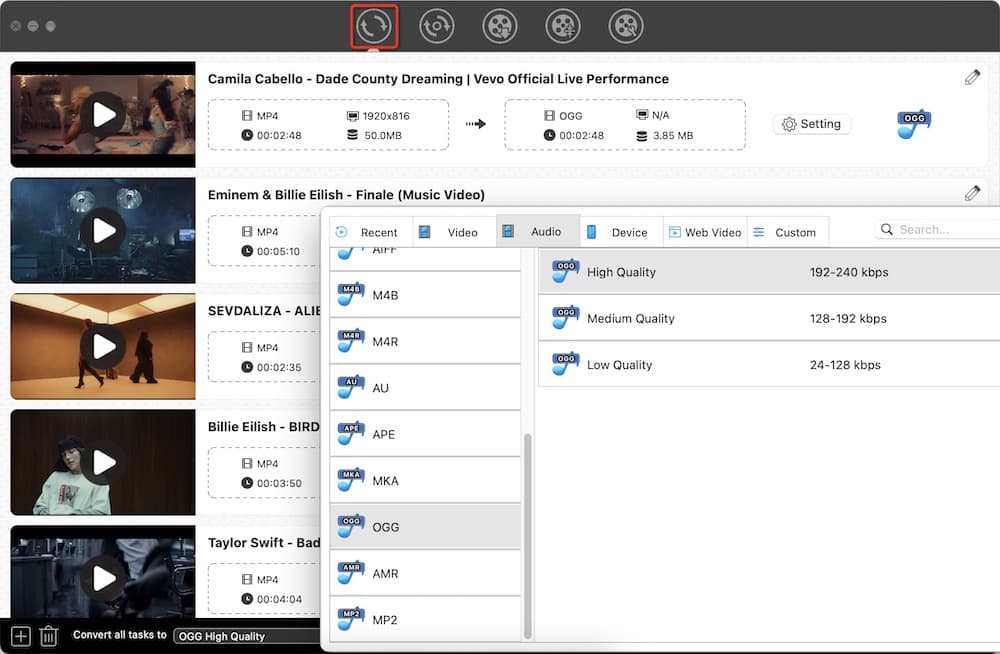Select the M4R audio format
This screenshot has width=1000, height=654.
(425, 341)
